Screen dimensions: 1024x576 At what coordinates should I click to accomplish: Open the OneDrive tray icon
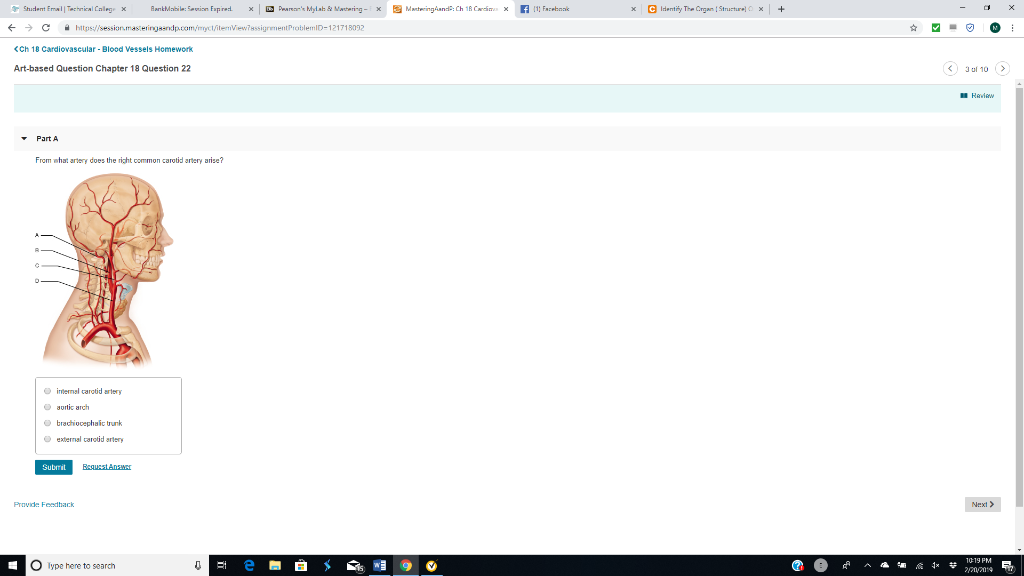(x=884, y=566)
